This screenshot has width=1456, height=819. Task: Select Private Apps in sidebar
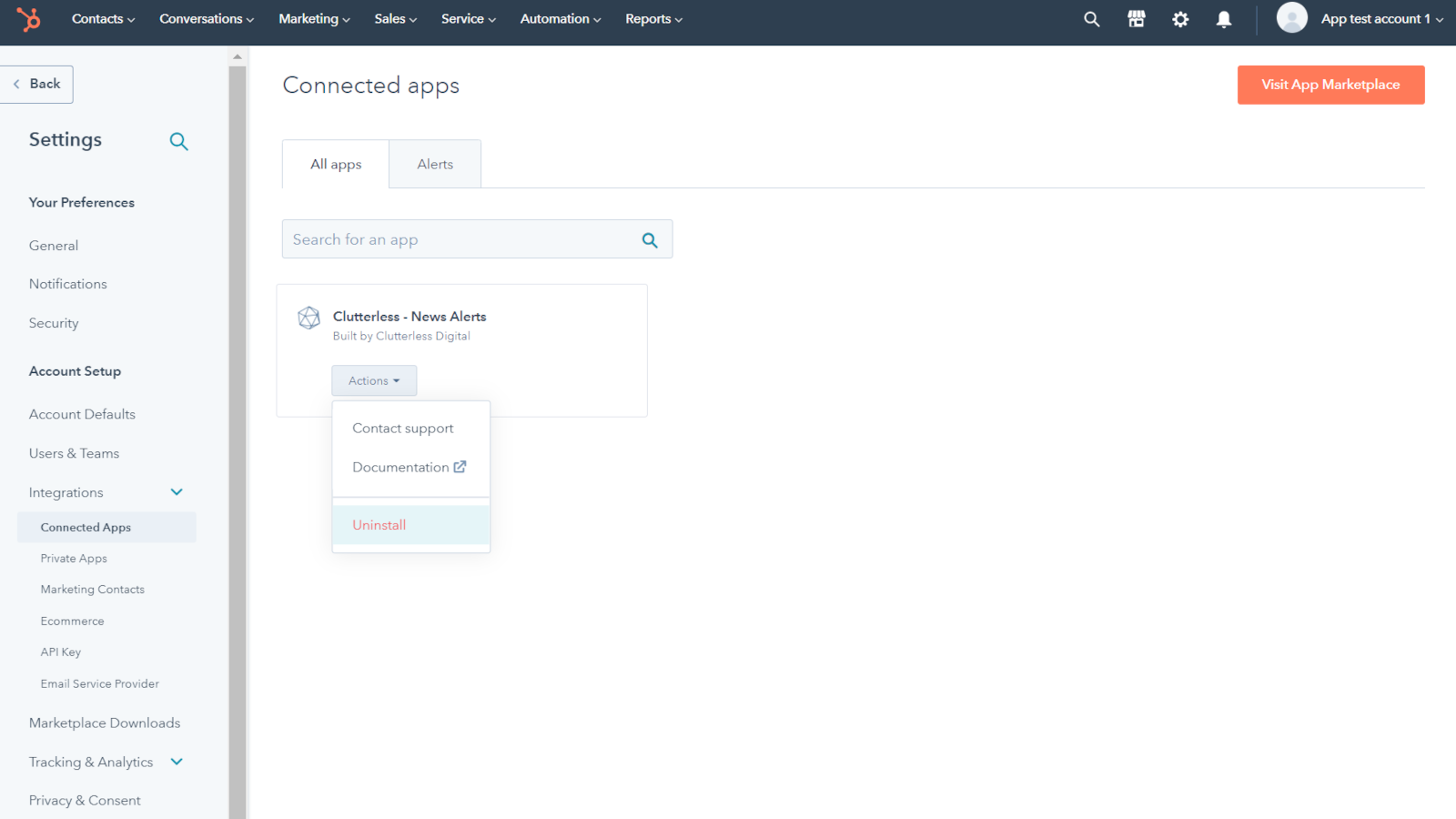[x=74, y=559]
